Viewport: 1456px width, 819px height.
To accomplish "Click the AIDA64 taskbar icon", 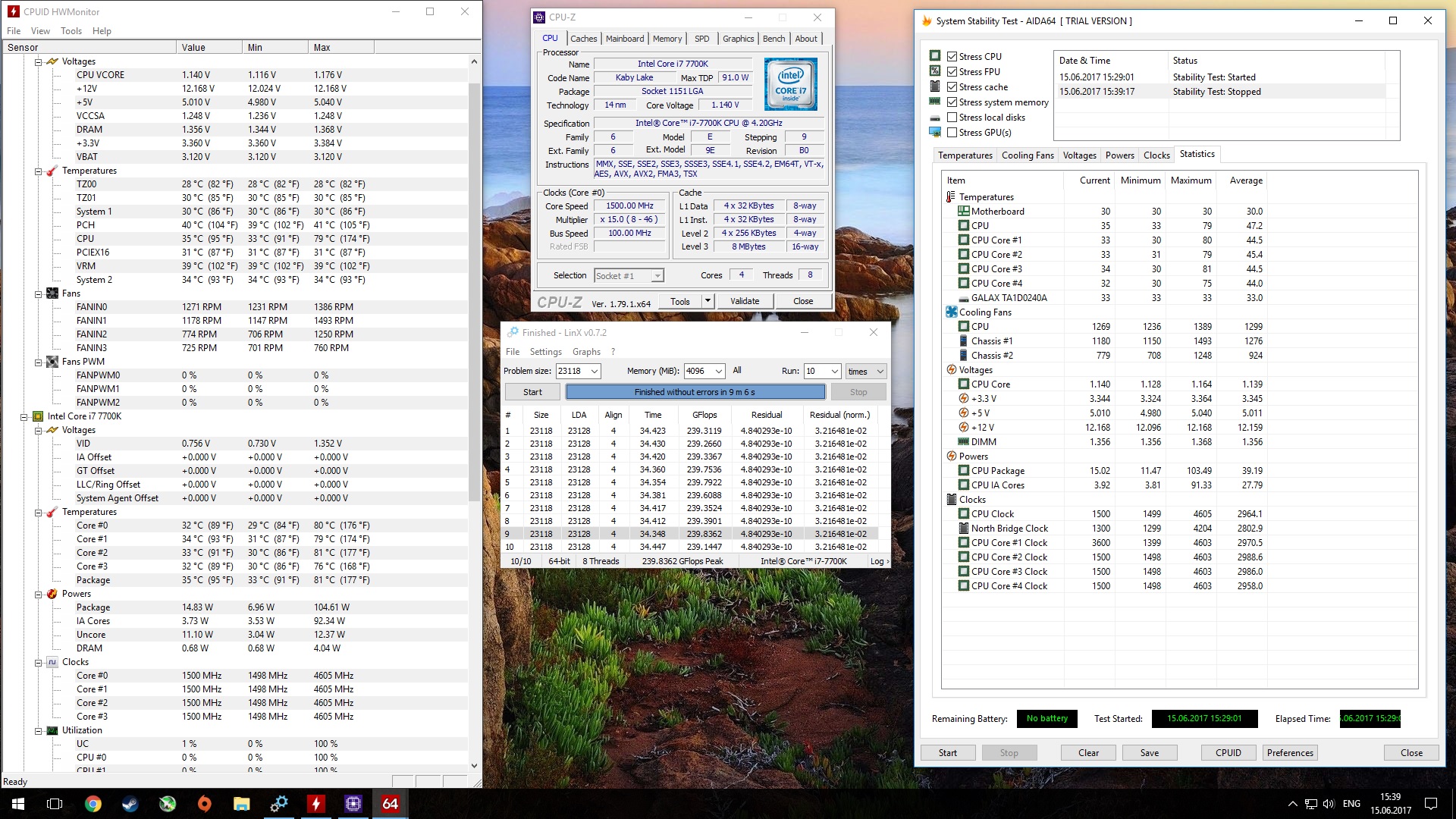I will pos(390,804).
